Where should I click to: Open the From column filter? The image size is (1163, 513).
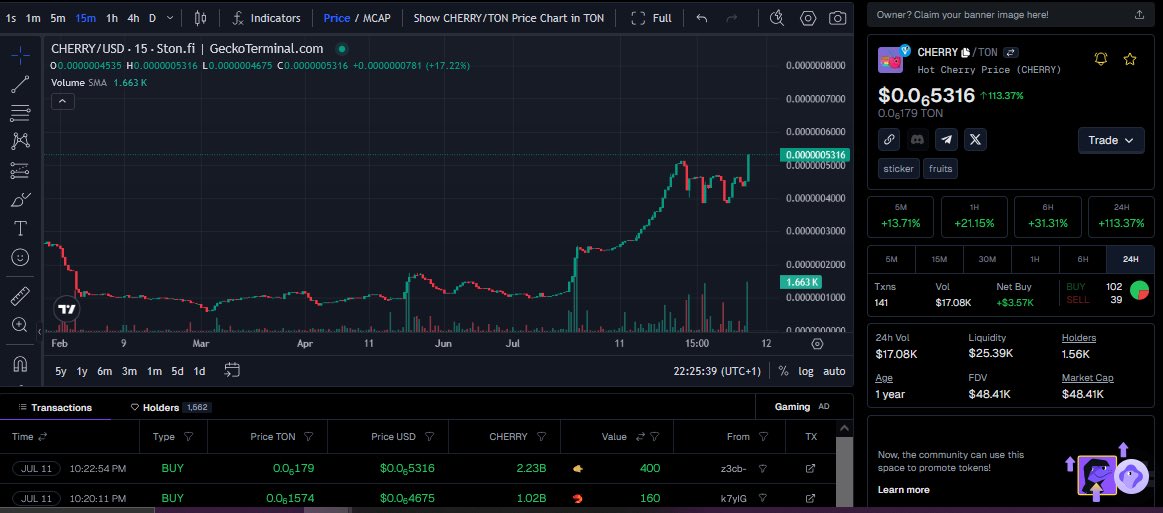(x=765, y=437)
